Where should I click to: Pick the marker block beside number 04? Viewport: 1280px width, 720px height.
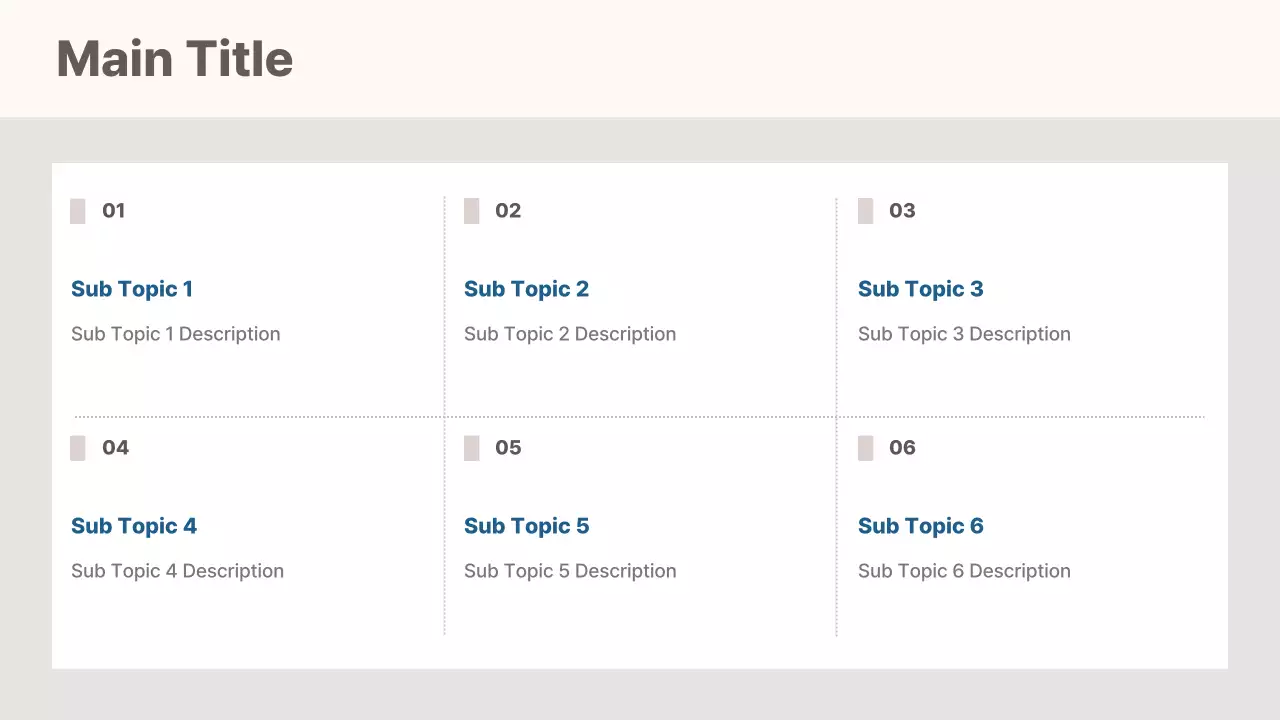(78, 448)
